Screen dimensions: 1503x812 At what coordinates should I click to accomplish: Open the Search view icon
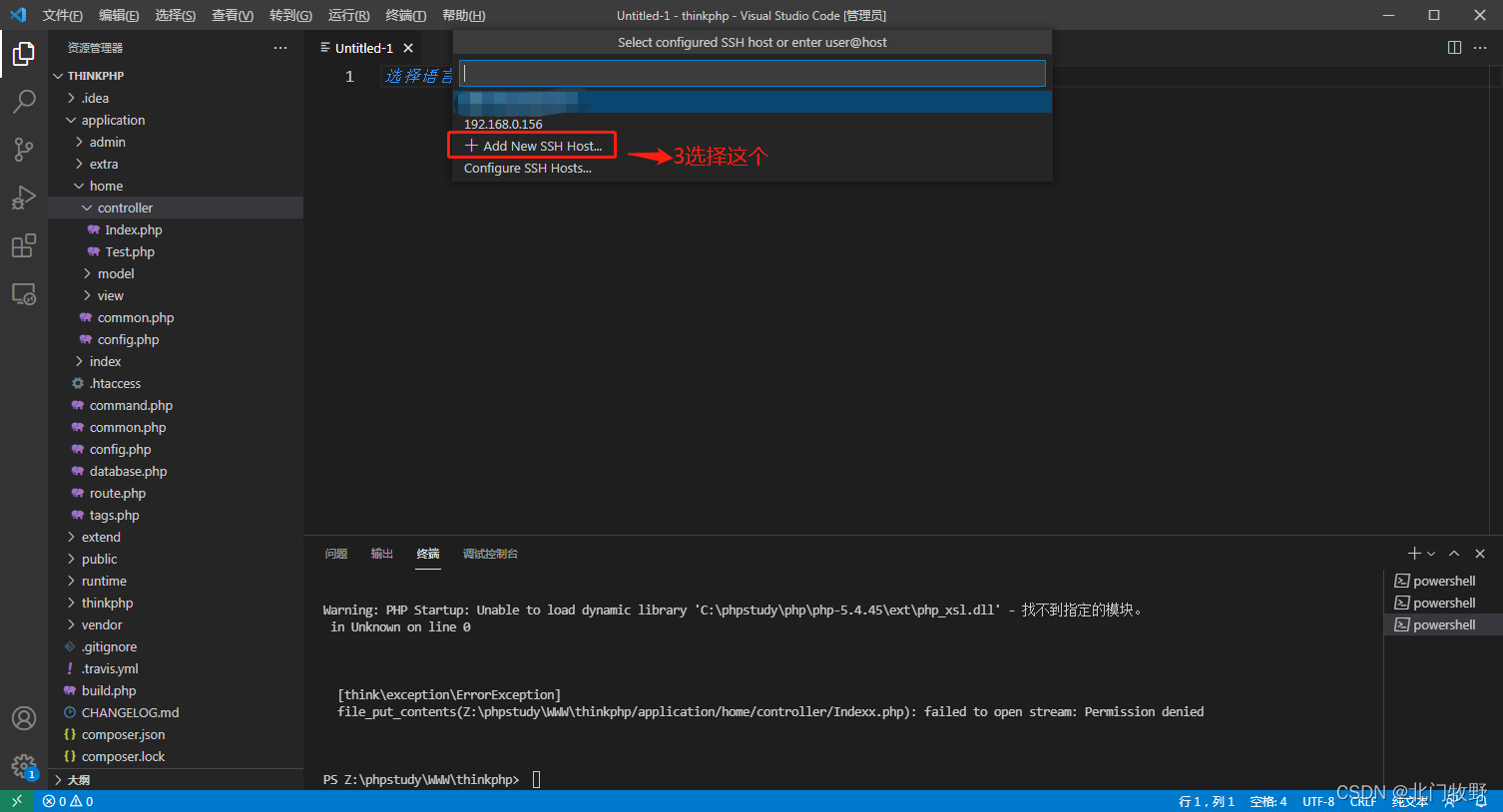click(x=24, y=102)
